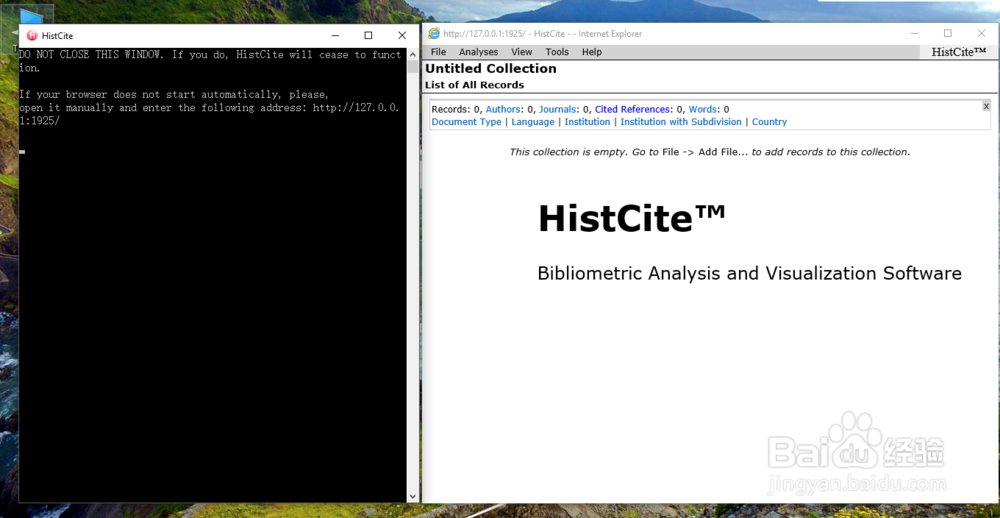Maximize the HistCite console window
The width and height of the screenshot is (1000, 518).
(x=368, y=36)
